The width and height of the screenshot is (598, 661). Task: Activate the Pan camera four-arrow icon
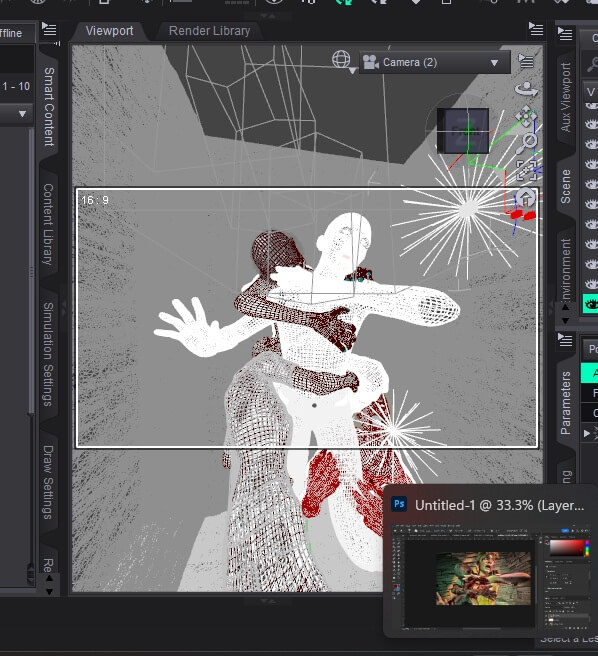(526, 116)
